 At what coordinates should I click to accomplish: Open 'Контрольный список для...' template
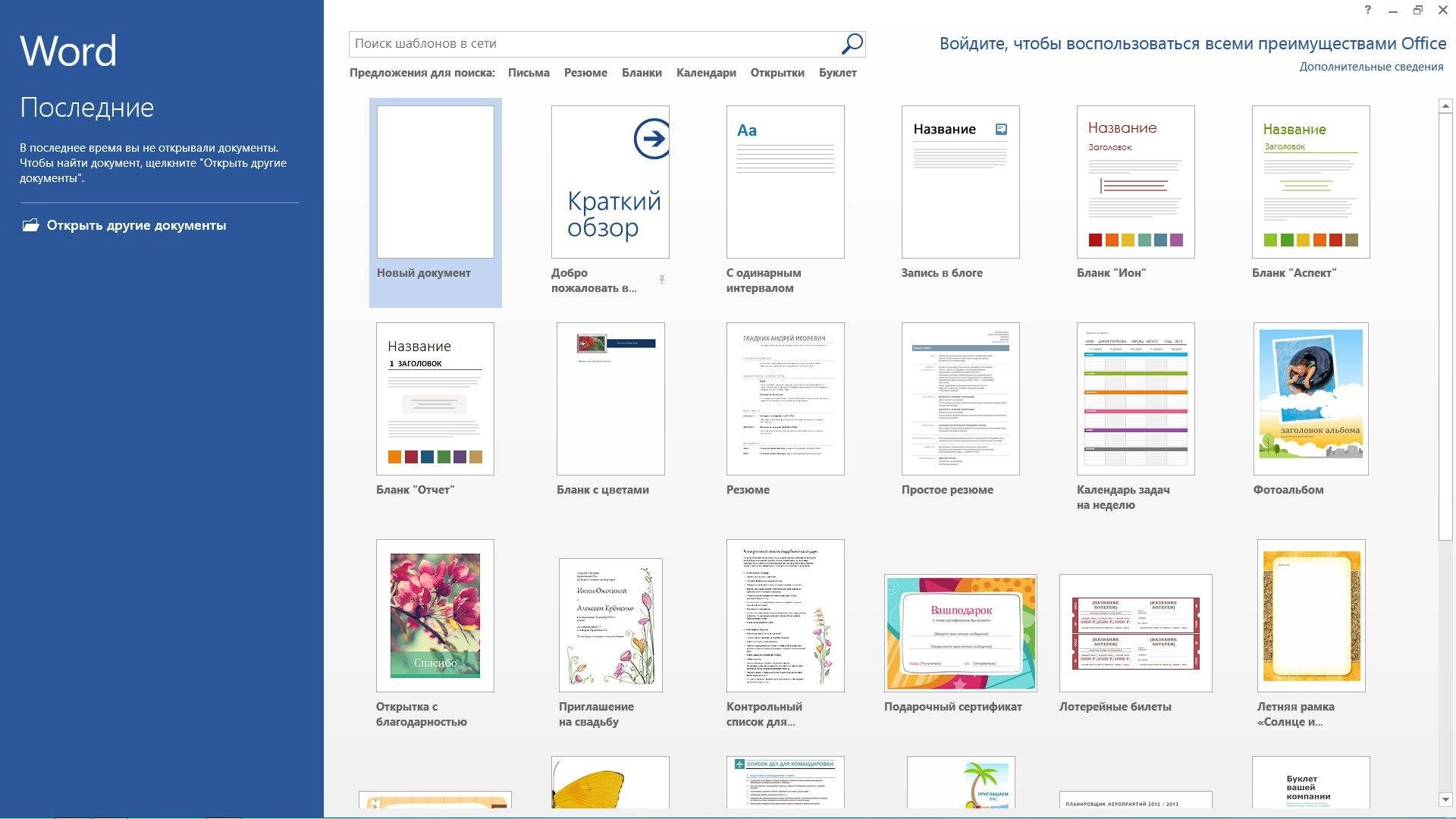click(786, 616)
